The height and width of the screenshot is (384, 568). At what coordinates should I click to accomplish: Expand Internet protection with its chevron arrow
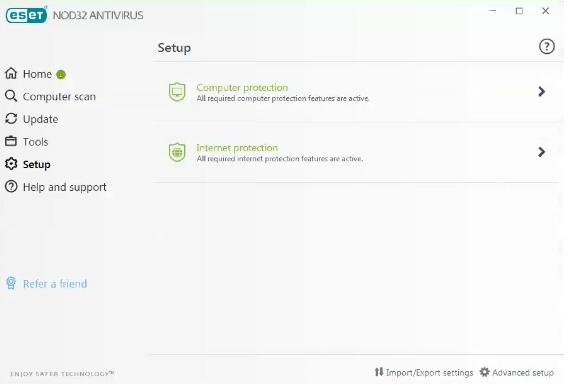(542, 152)
